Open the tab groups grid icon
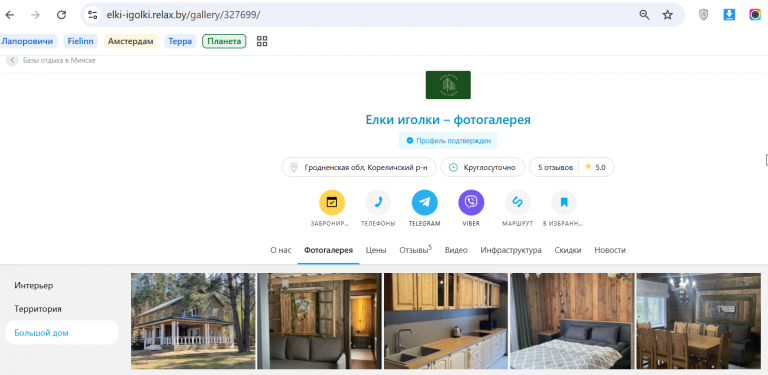 [x=262, y=41]
